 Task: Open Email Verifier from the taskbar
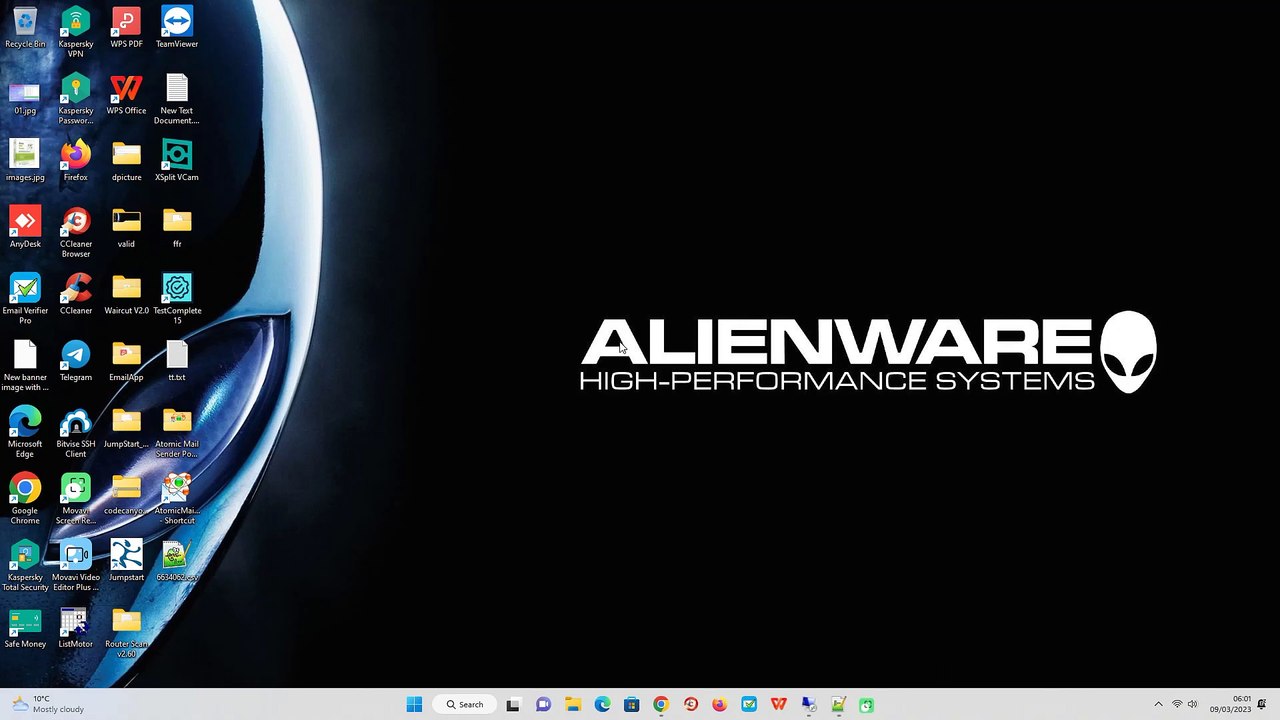tap(749, 704)
